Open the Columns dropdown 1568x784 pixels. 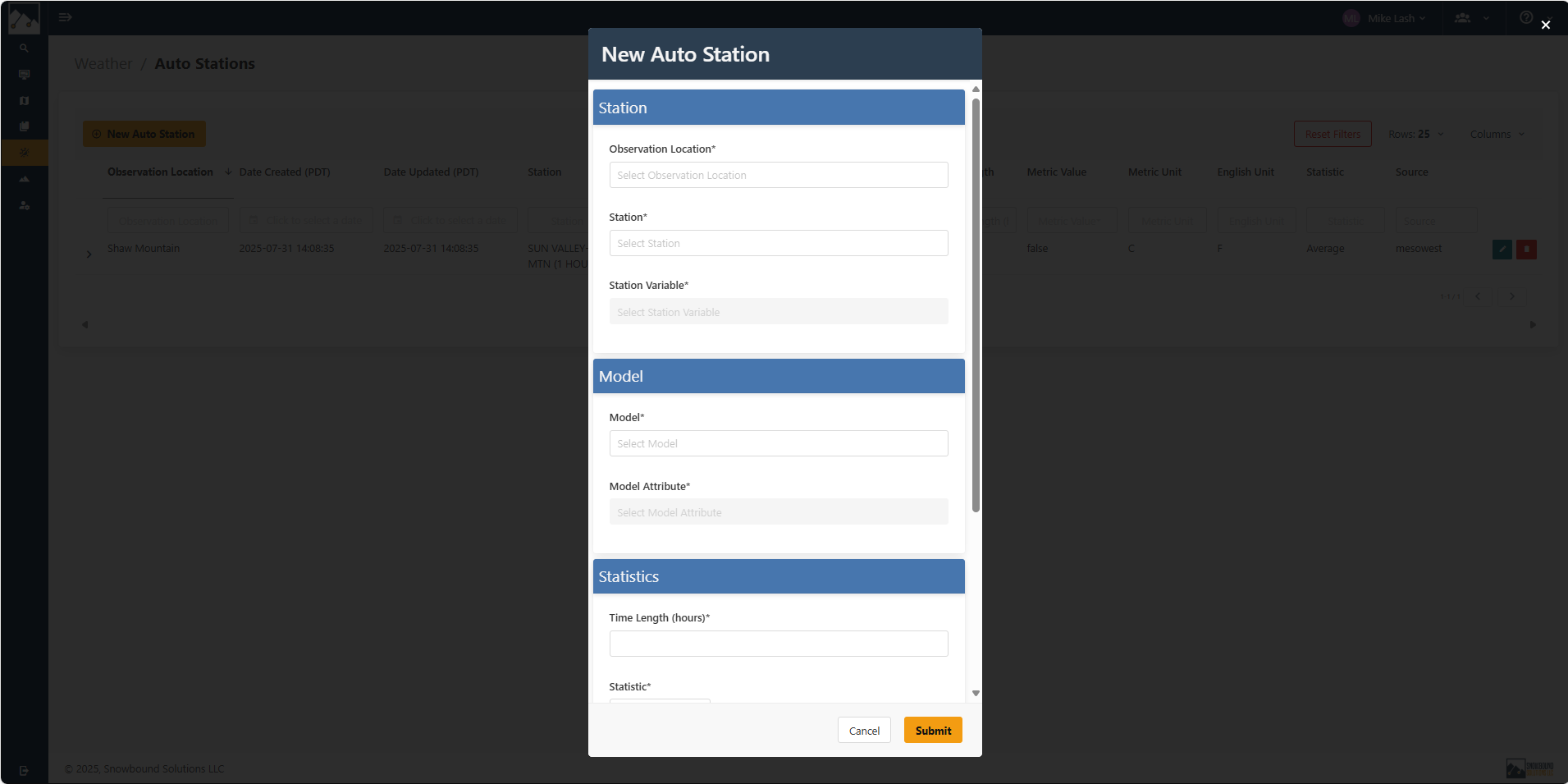coord(1497,134)
